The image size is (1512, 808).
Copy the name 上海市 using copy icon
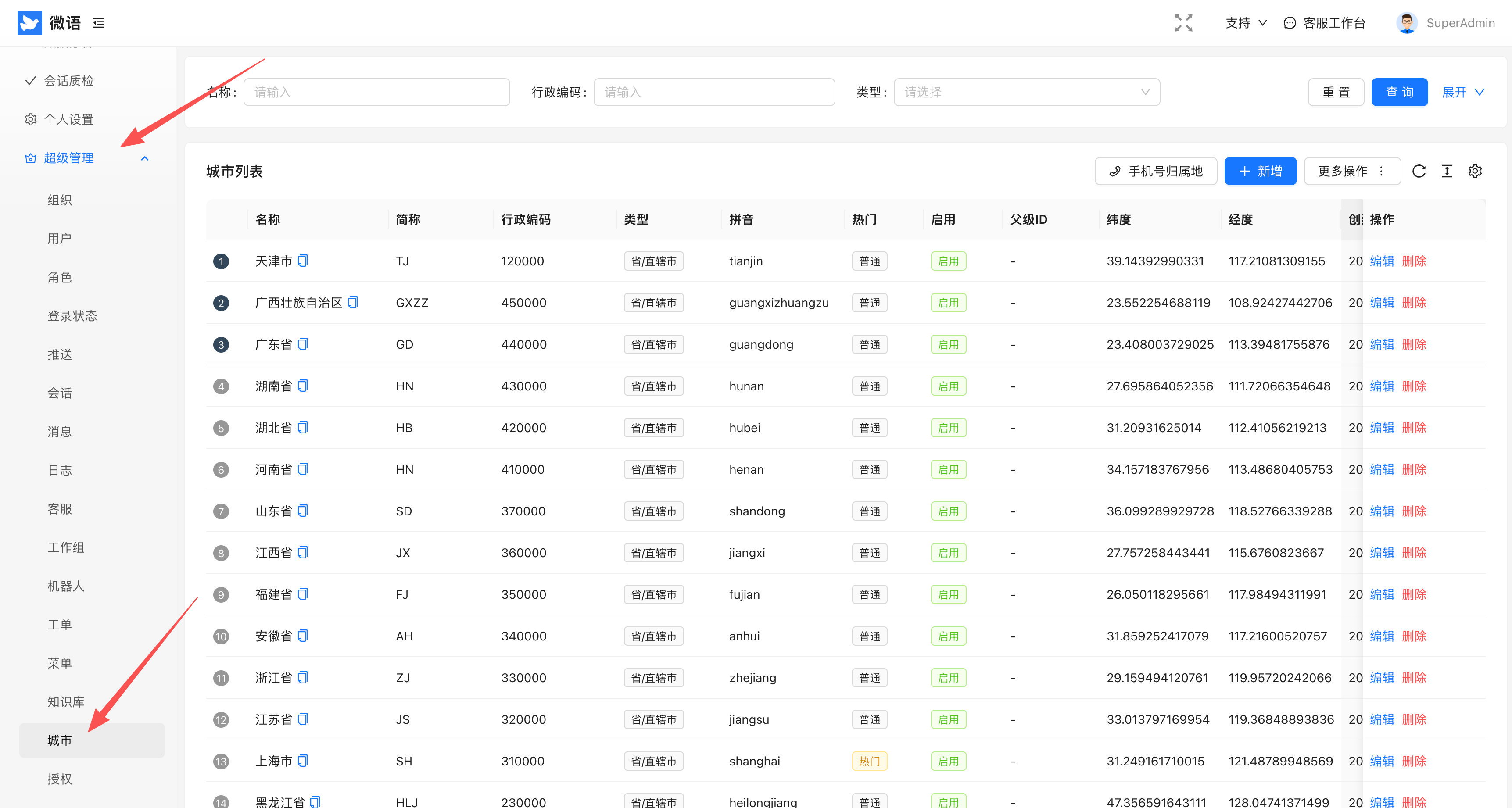coord(303,761)
